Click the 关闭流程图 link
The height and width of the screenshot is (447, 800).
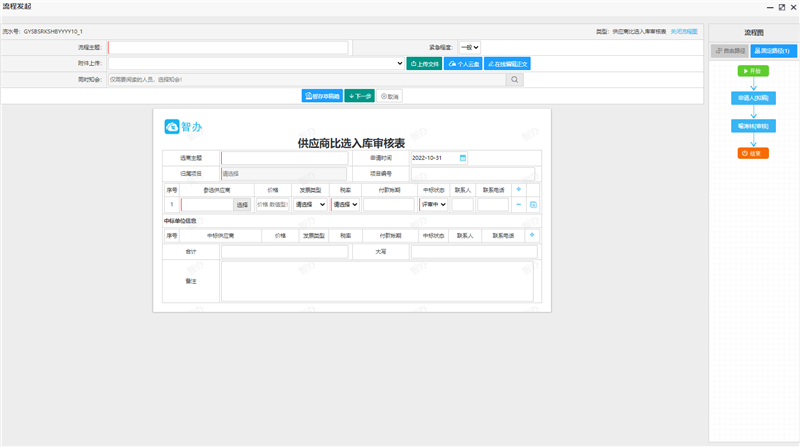(x=684, y=31)
